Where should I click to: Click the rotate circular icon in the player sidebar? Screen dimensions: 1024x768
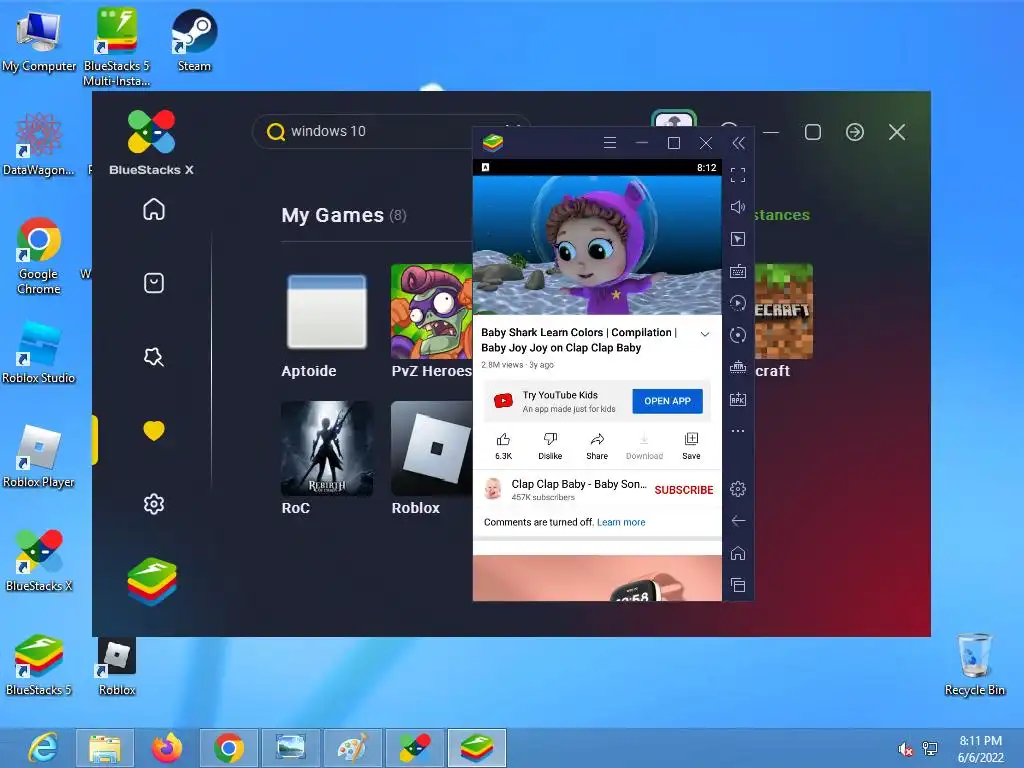738,335
